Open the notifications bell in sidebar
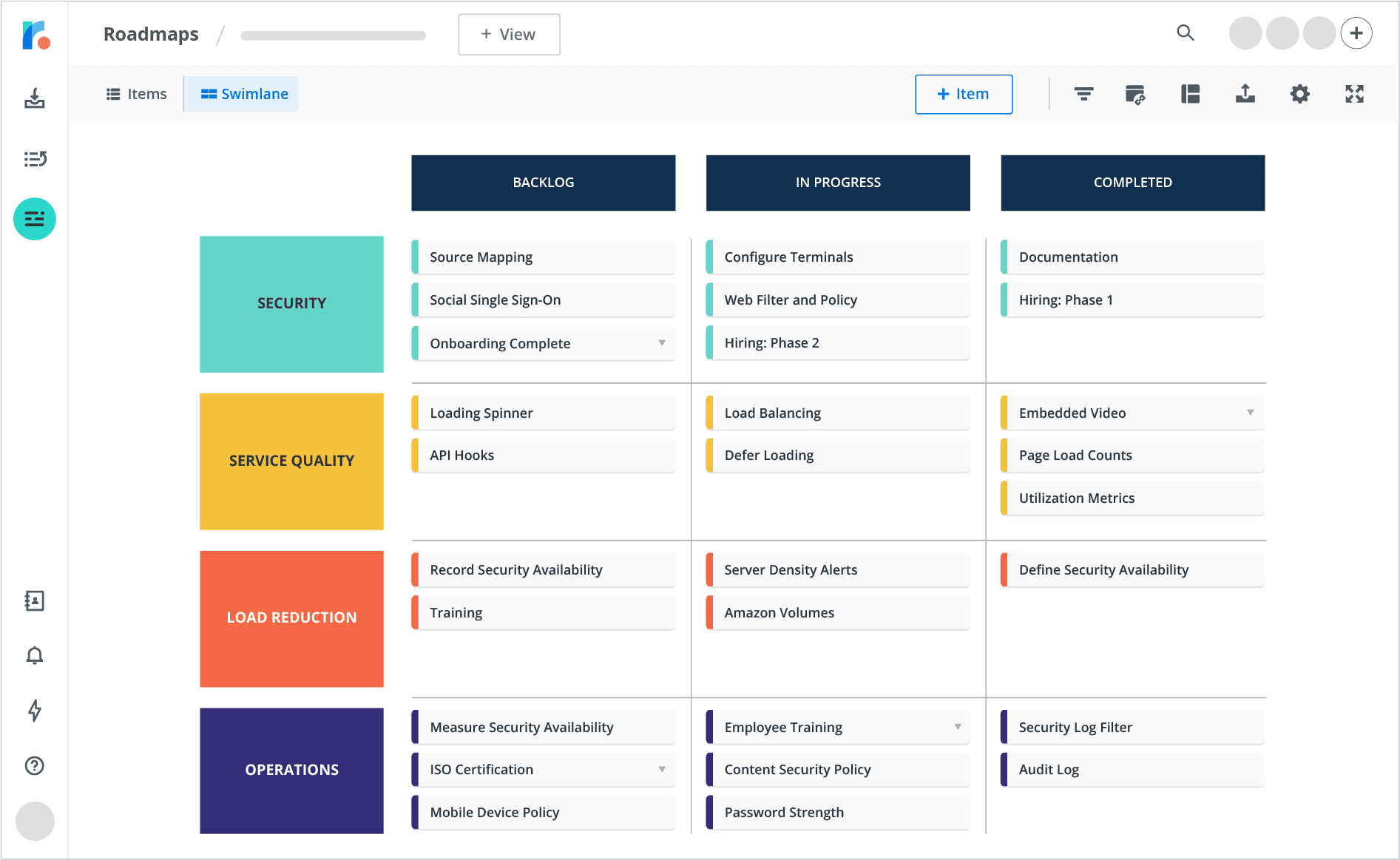This screenshot has height=860, width=1400. (34, 655)
